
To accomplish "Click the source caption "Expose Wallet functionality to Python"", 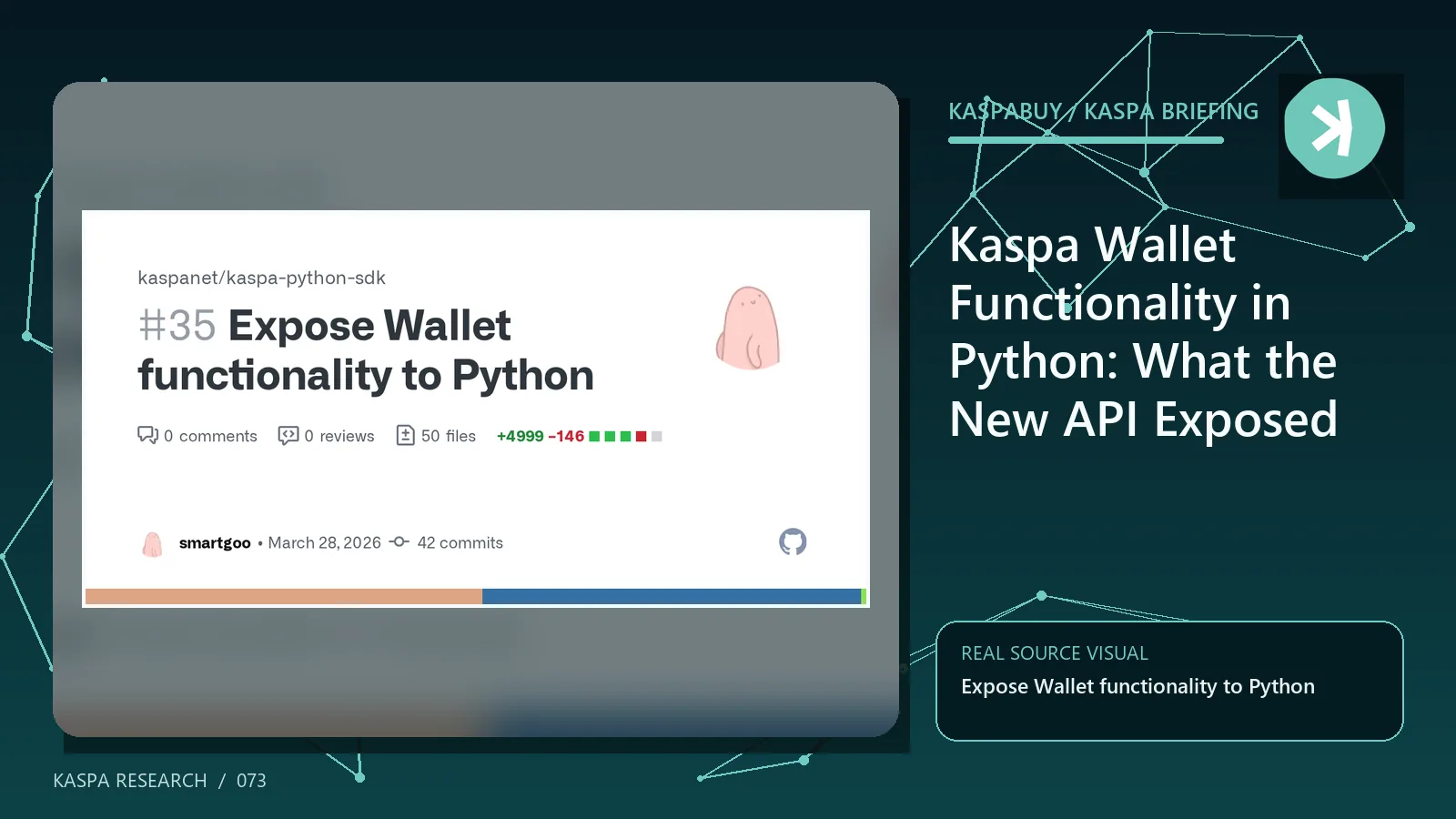I will pos(1137,686).
